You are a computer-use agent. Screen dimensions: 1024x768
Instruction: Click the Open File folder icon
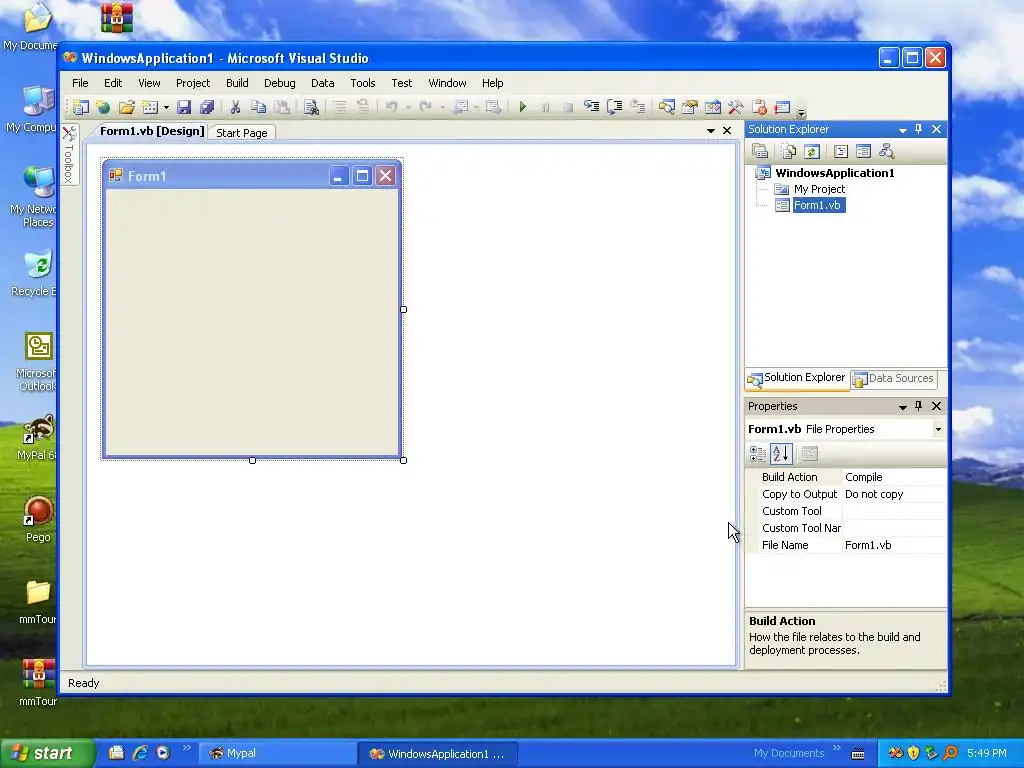click(127, 107)
